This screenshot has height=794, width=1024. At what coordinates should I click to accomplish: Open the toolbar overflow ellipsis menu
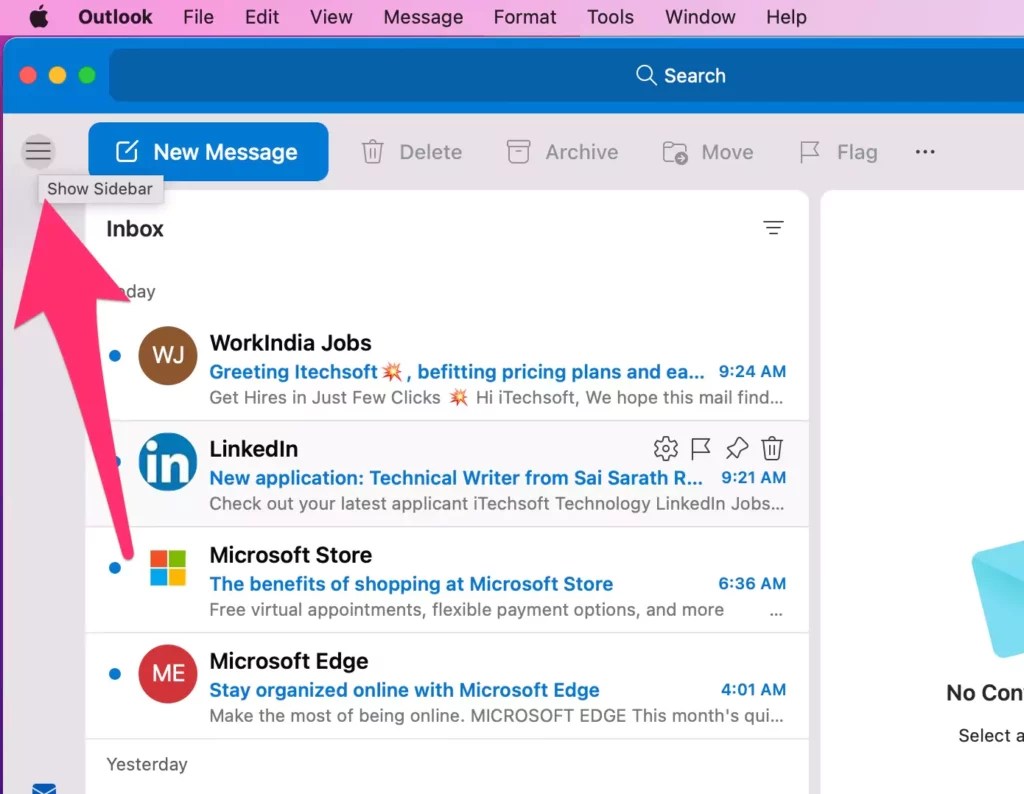[924, 152]
